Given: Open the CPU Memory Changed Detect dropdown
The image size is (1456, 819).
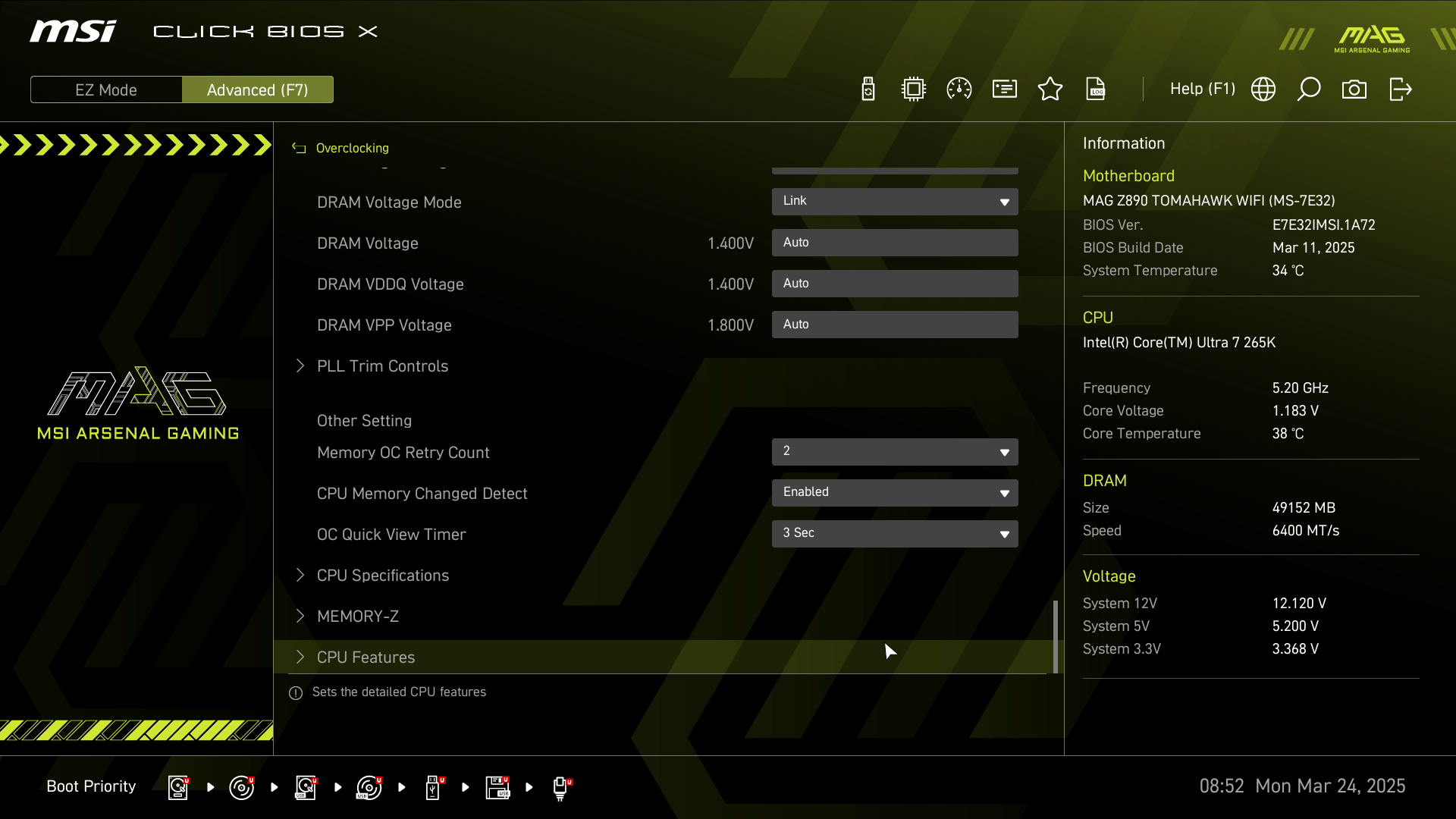Looking at the screenshot, I should click(895, 493).
